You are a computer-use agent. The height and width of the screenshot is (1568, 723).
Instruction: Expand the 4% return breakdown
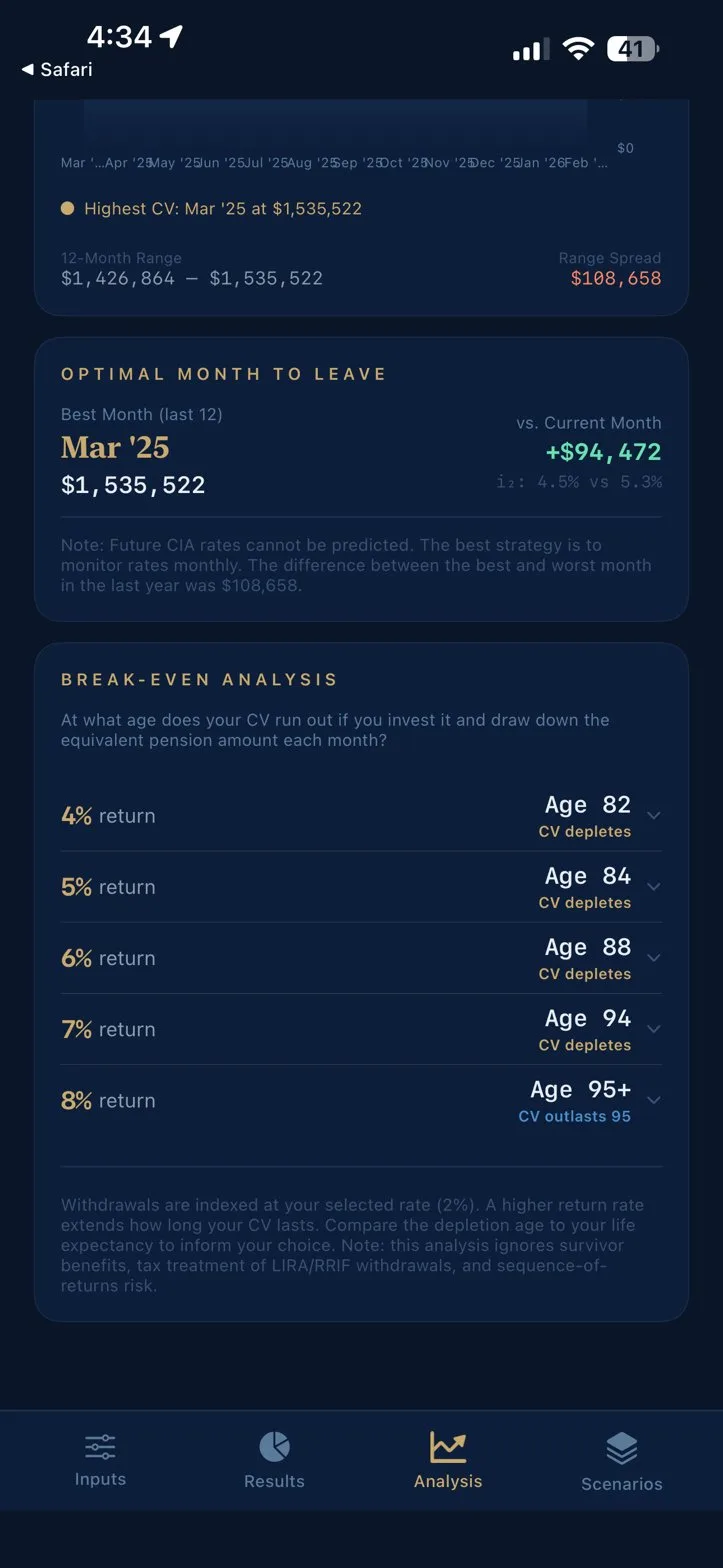pos(653,815)
